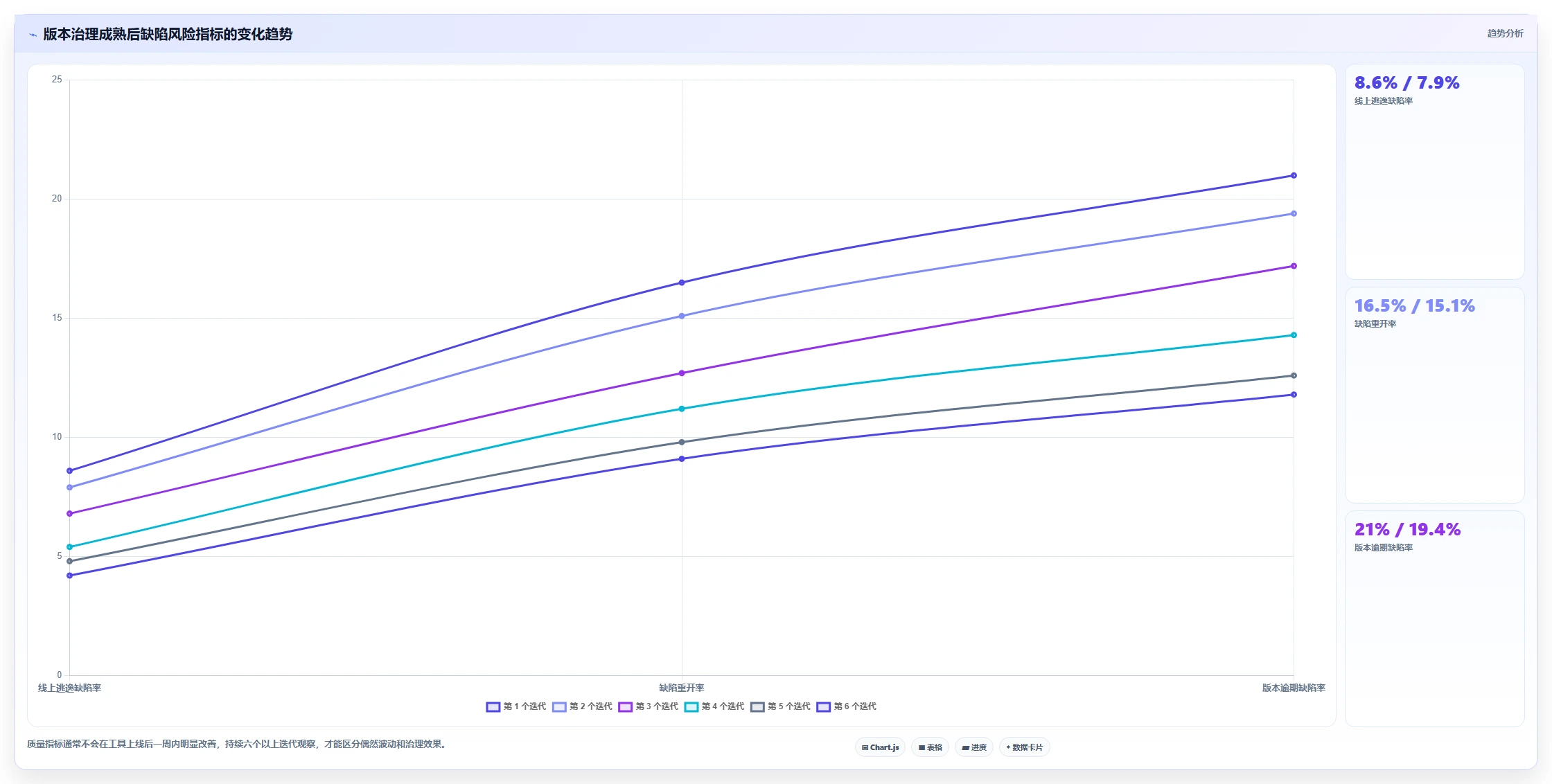Click the 表格 tag chip

tap(931, 747)
